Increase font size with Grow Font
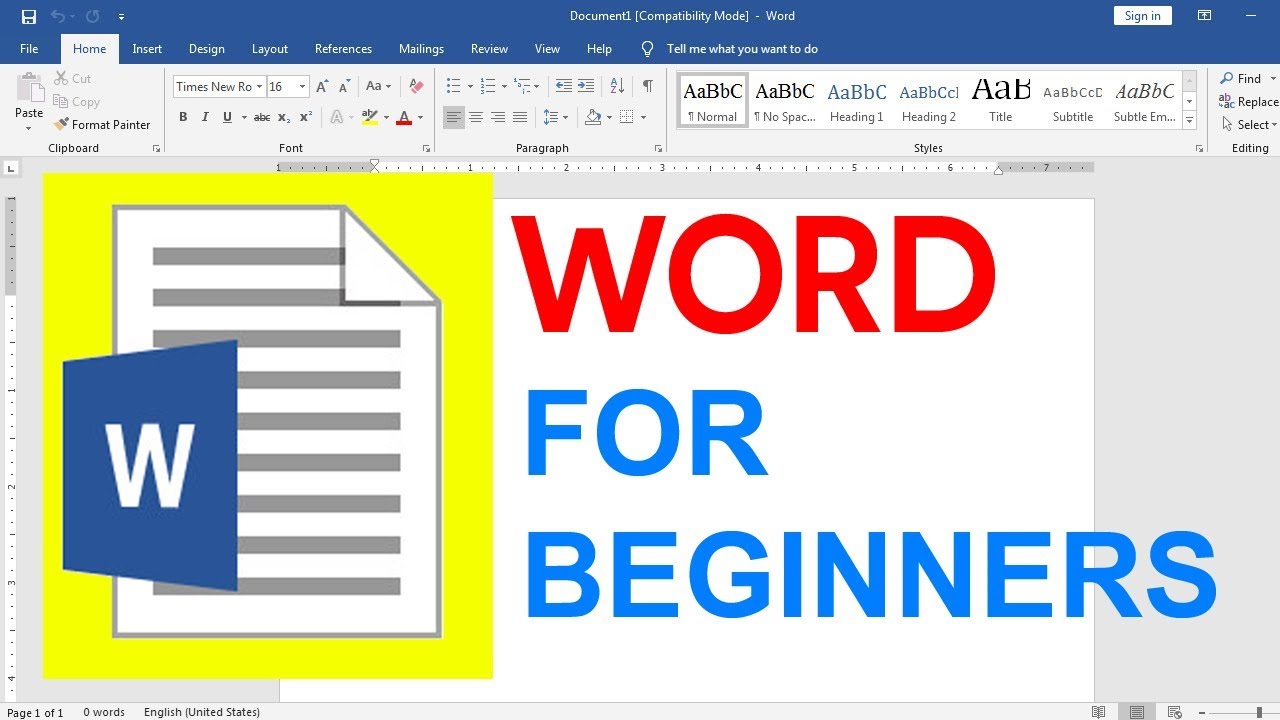This screenshot has width=1280, height=720. pyautogui.click(x=322, y=87)
